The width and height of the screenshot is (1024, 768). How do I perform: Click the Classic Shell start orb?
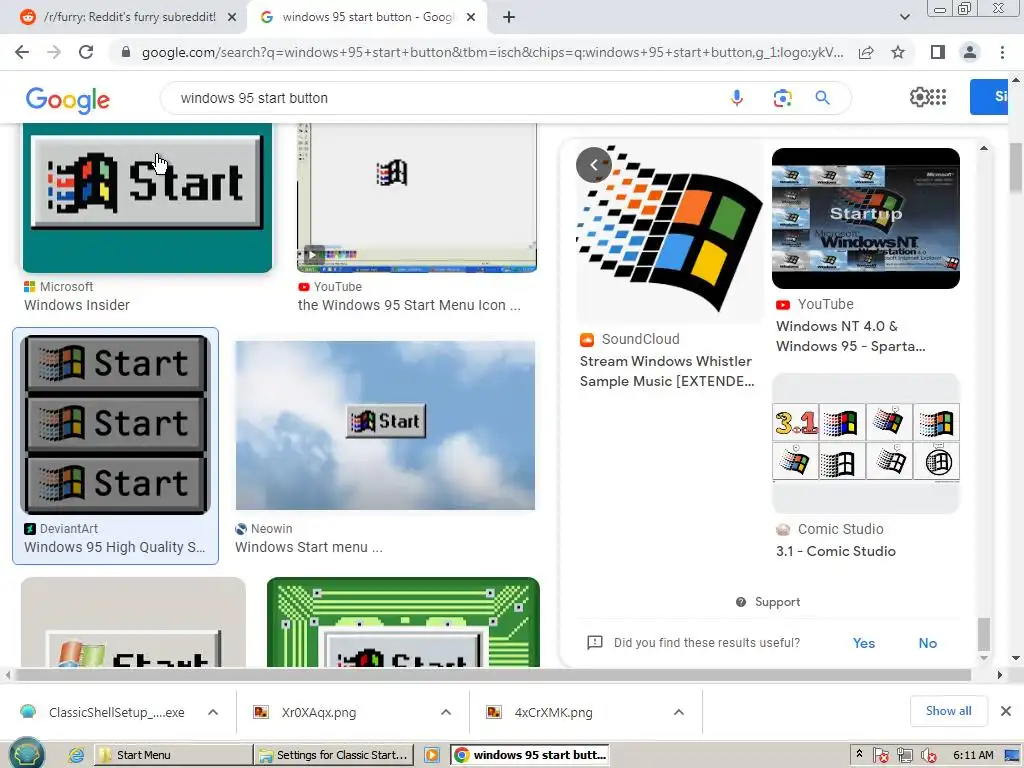point(26,753)
